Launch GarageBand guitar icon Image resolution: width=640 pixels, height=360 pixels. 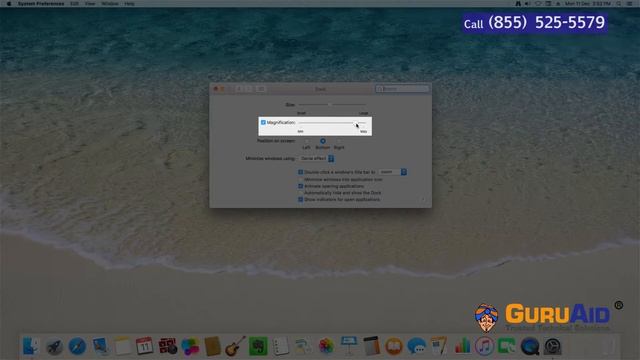click(236, 346)
